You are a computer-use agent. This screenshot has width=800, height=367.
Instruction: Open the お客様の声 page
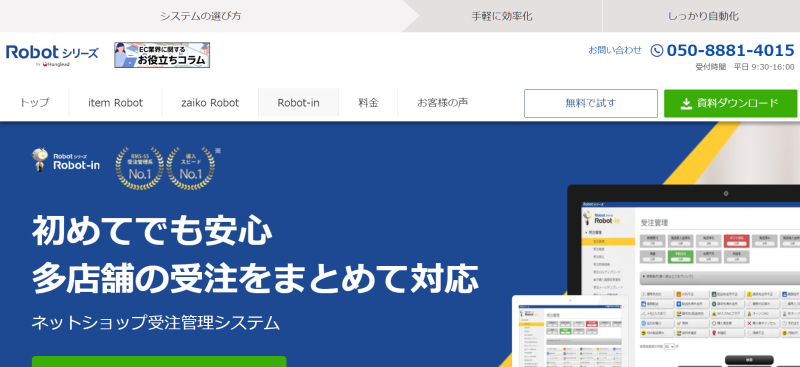[x=442, y=103]
